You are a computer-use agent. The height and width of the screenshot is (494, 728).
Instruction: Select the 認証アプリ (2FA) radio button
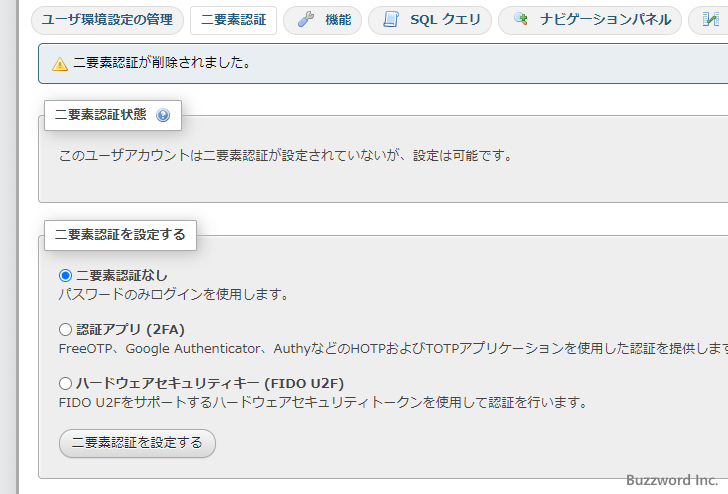point(66,329)
